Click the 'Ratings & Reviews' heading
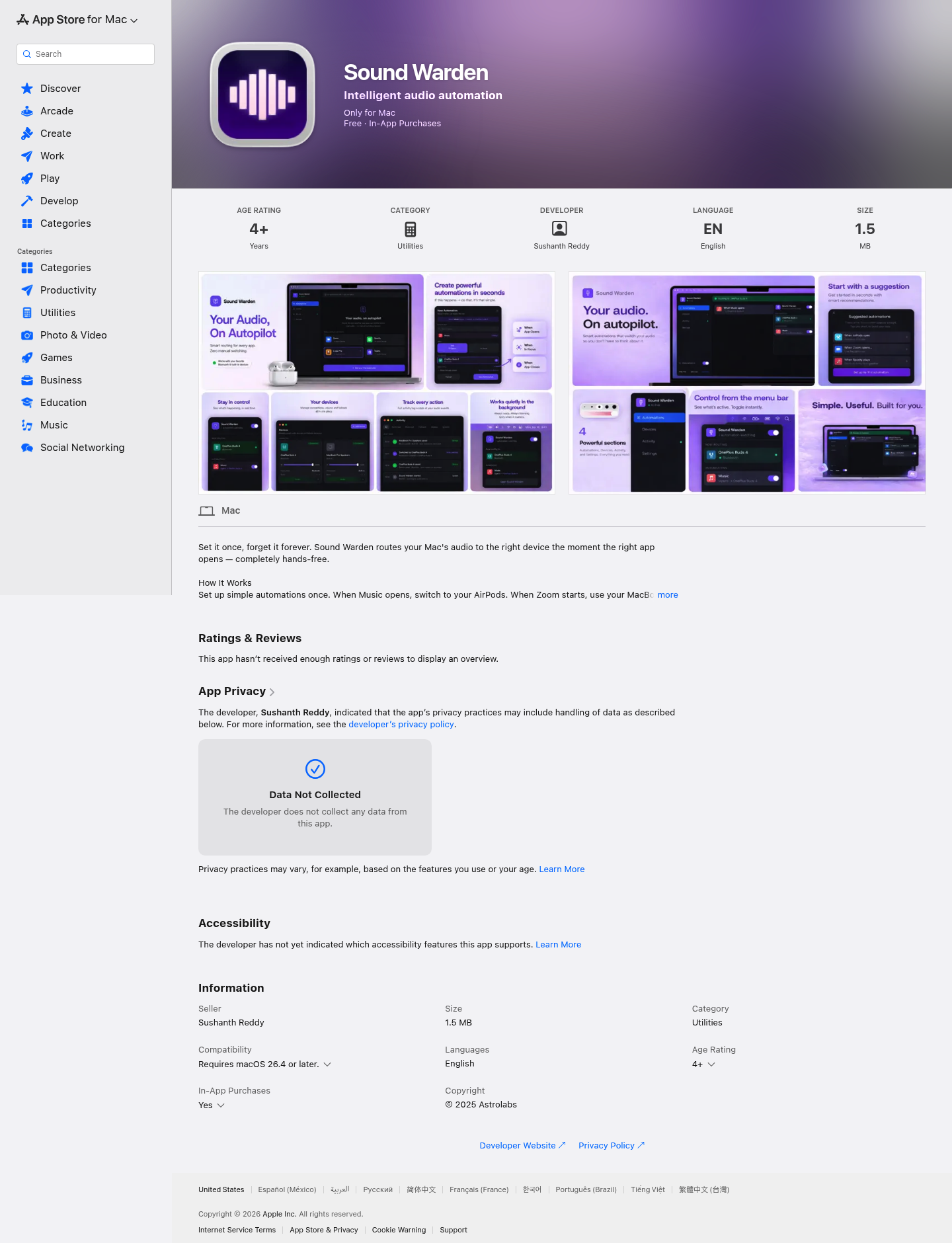 pyautogui.click(x=250, y=639)
